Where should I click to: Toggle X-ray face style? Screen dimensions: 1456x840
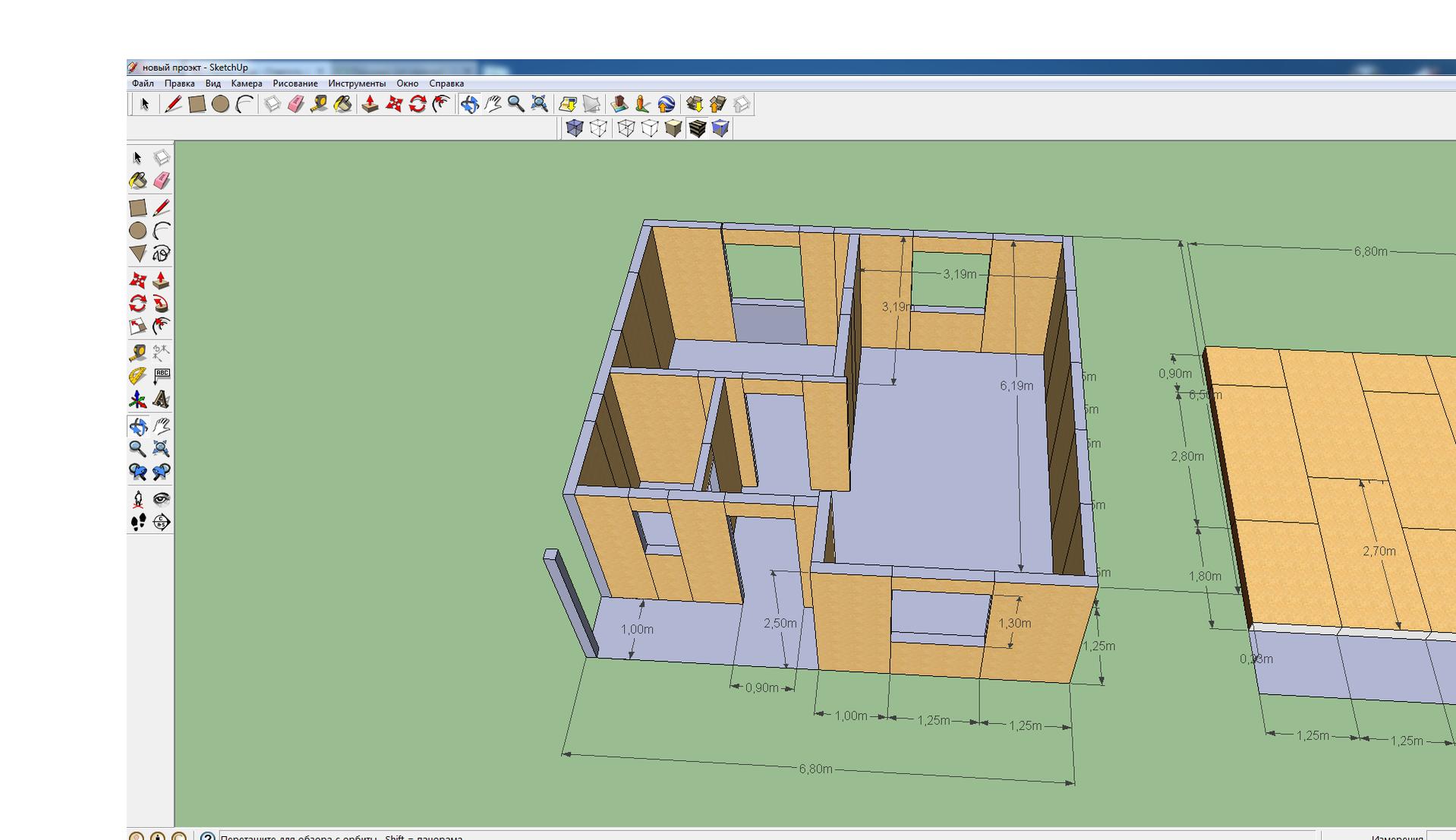point(575,128)
